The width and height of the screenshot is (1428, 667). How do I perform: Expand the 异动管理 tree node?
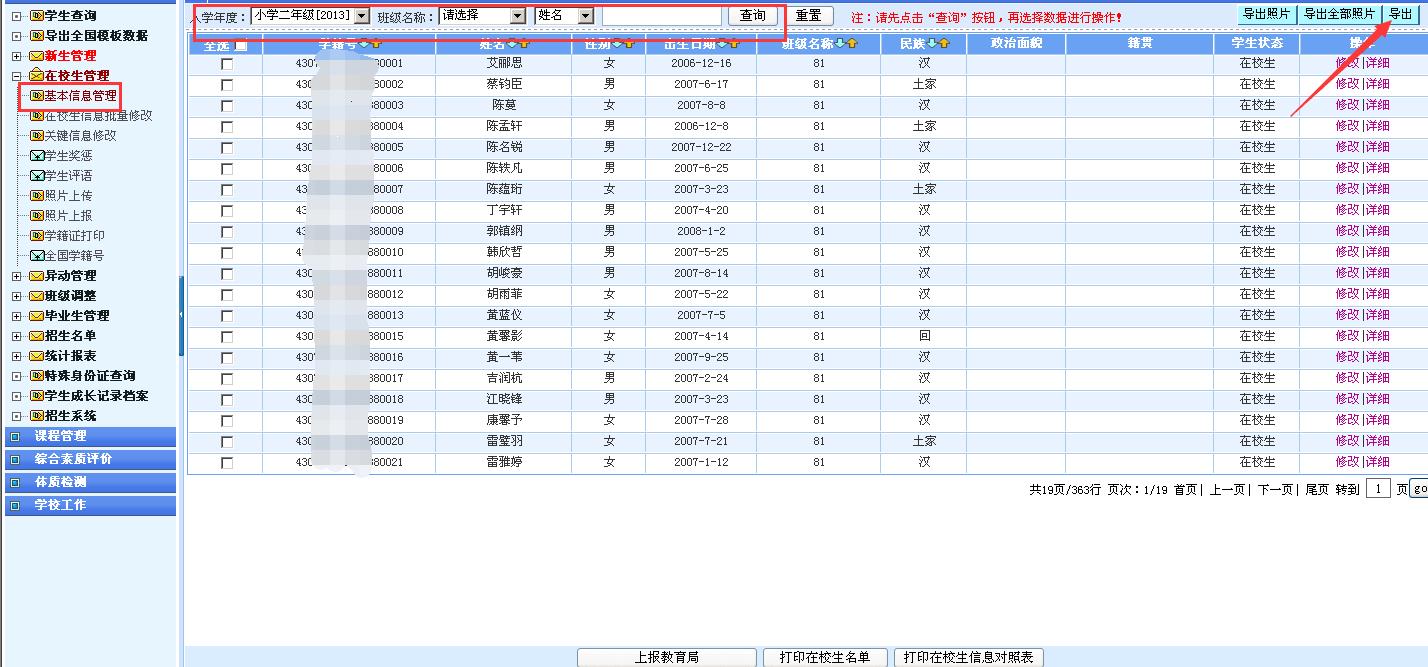click(x=17, y=276)
